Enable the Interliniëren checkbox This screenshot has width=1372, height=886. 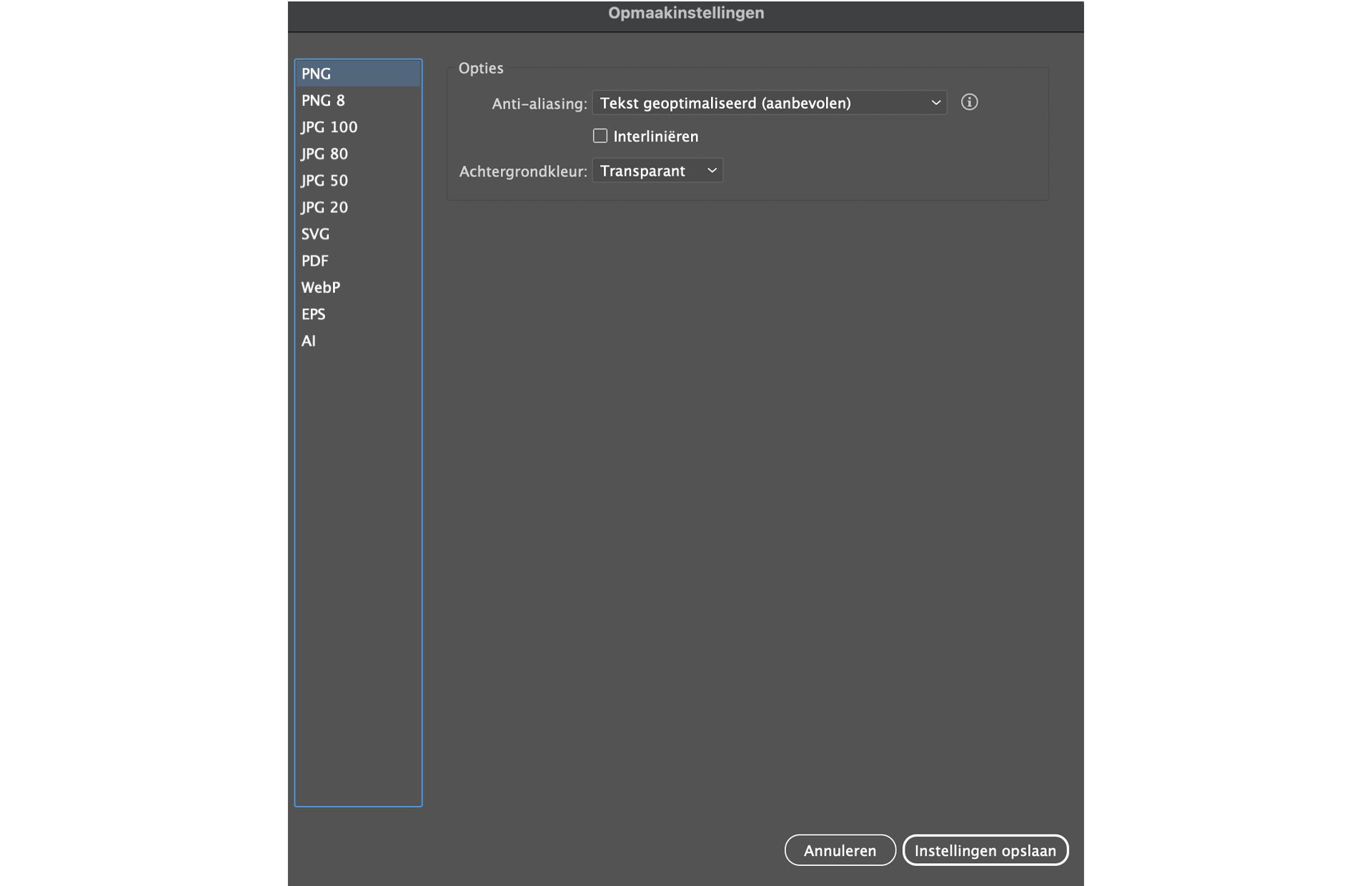click(600, 136)
